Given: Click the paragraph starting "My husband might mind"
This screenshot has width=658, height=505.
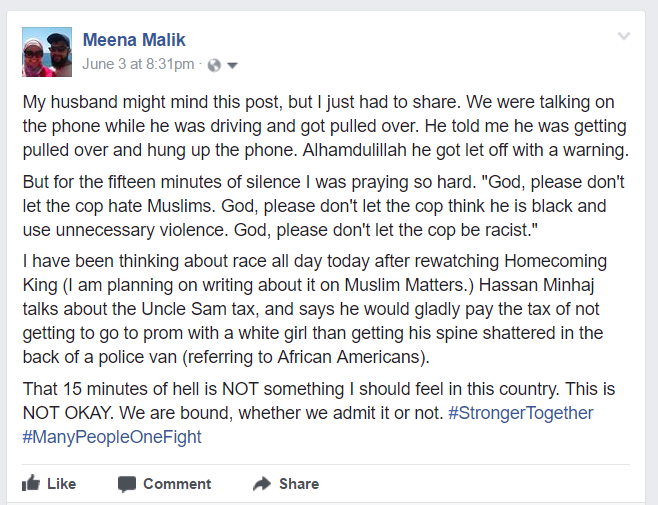Looking at the screenshot, I should pos(325,127).
